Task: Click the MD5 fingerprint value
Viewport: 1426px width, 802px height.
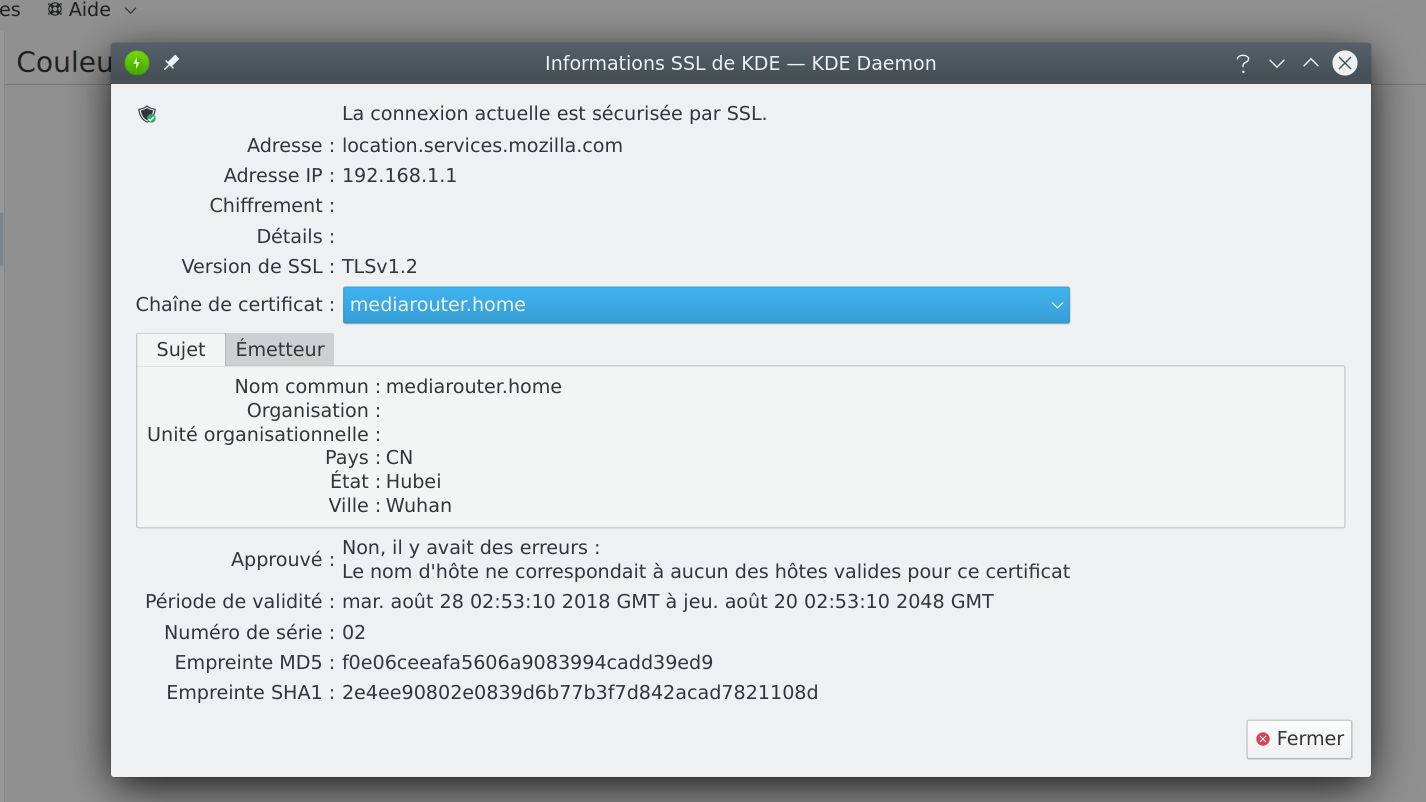Action: [527, 662]
